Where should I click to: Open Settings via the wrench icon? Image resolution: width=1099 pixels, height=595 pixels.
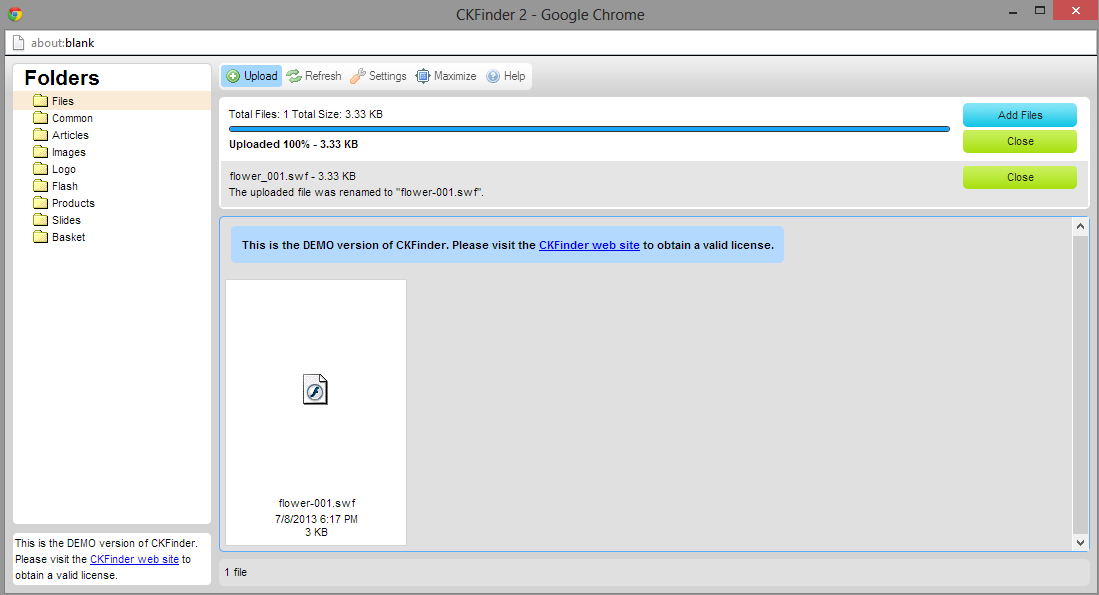point(357,76)
